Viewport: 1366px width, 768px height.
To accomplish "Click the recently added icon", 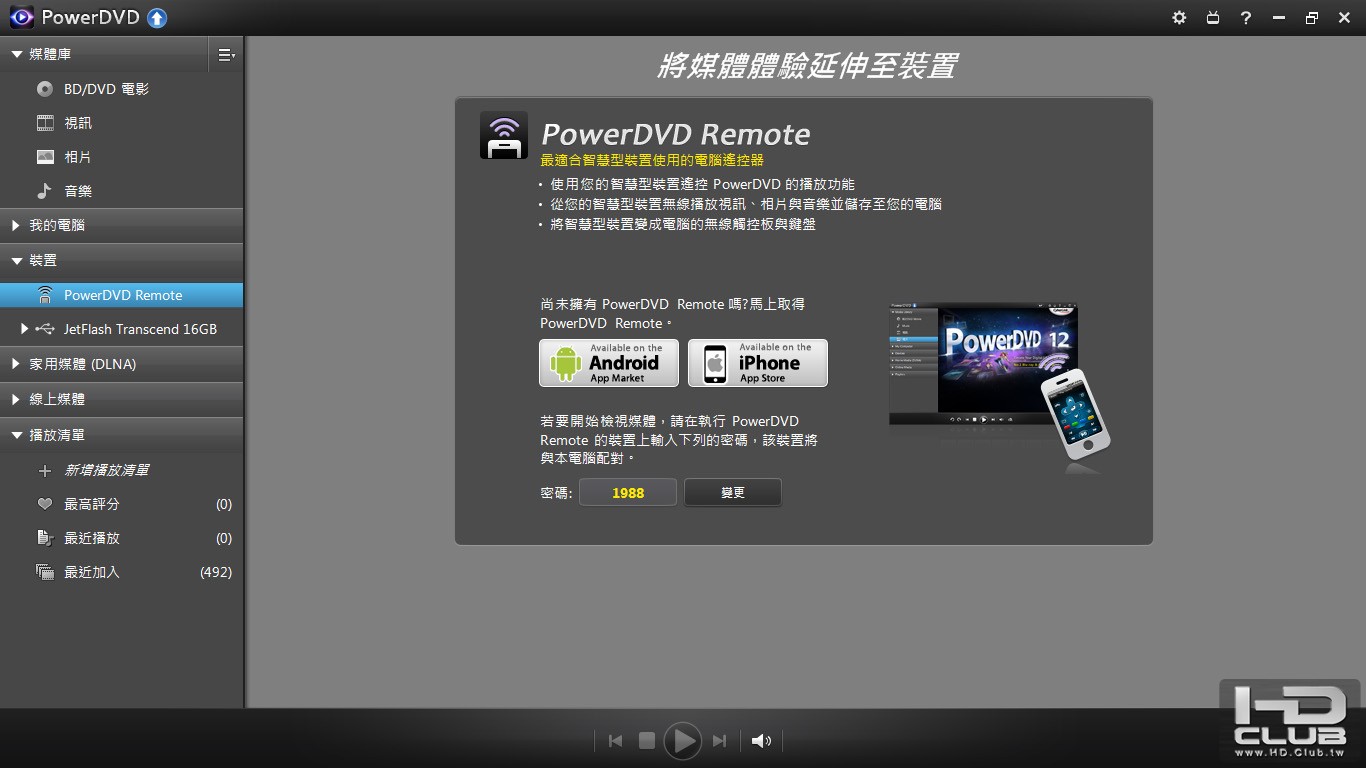I will click(x=45, y=572).
